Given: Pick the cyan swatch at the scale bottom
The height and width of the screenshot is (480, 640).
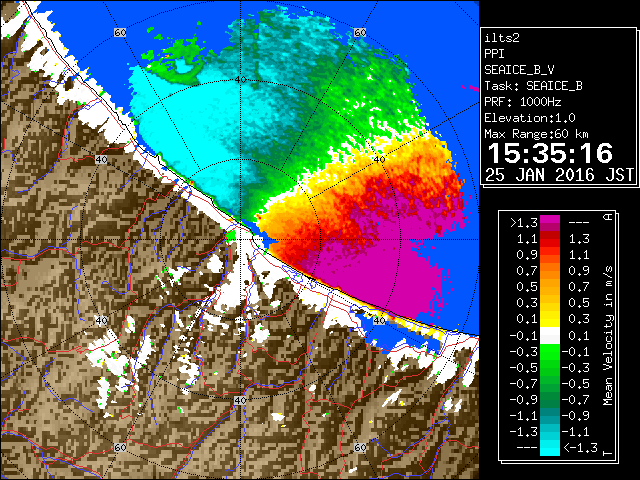Looking at the screenshot, I should [550, 447].
